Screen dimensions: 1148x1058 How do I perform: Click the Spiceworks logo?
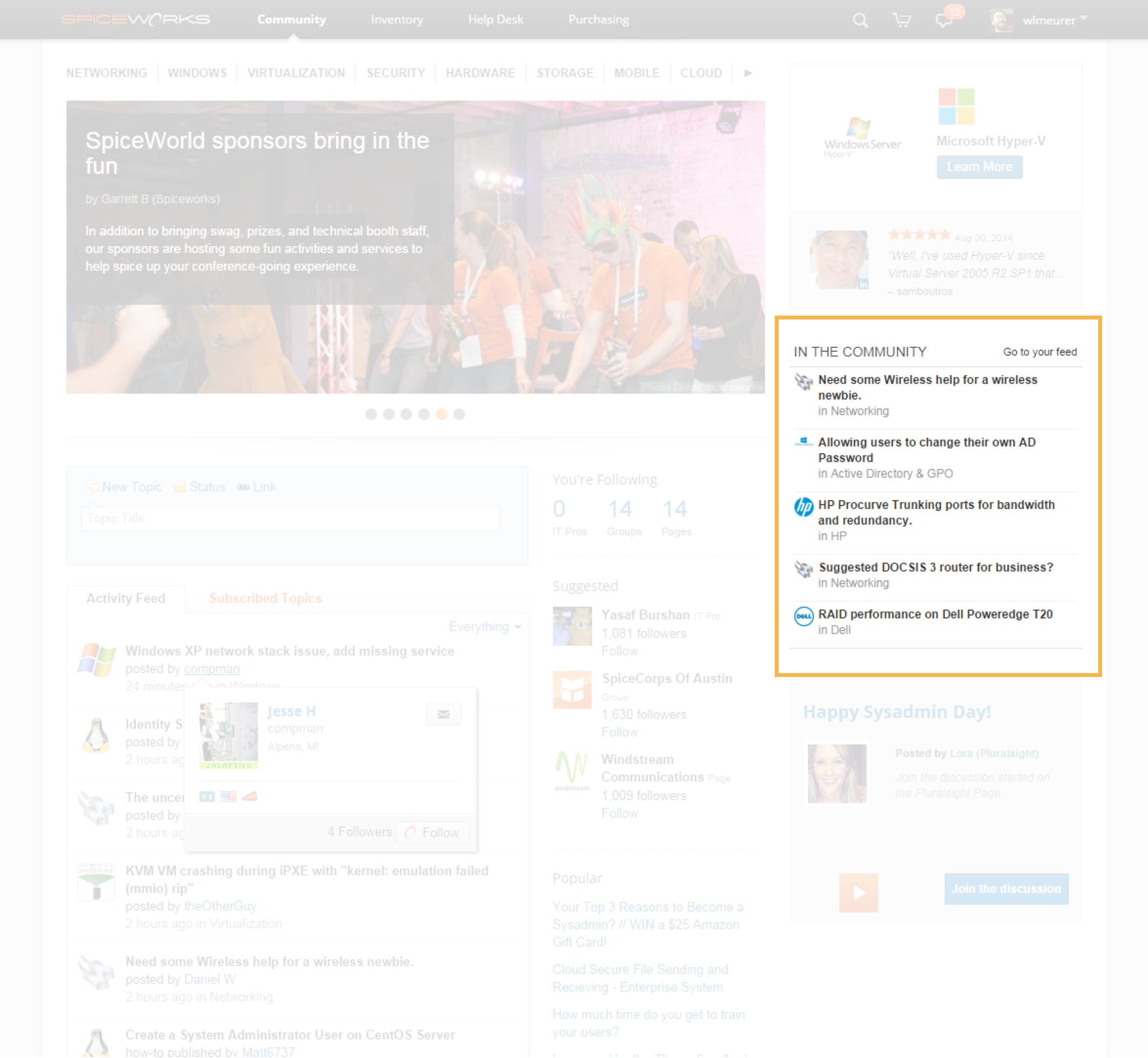tap(135, 20)
